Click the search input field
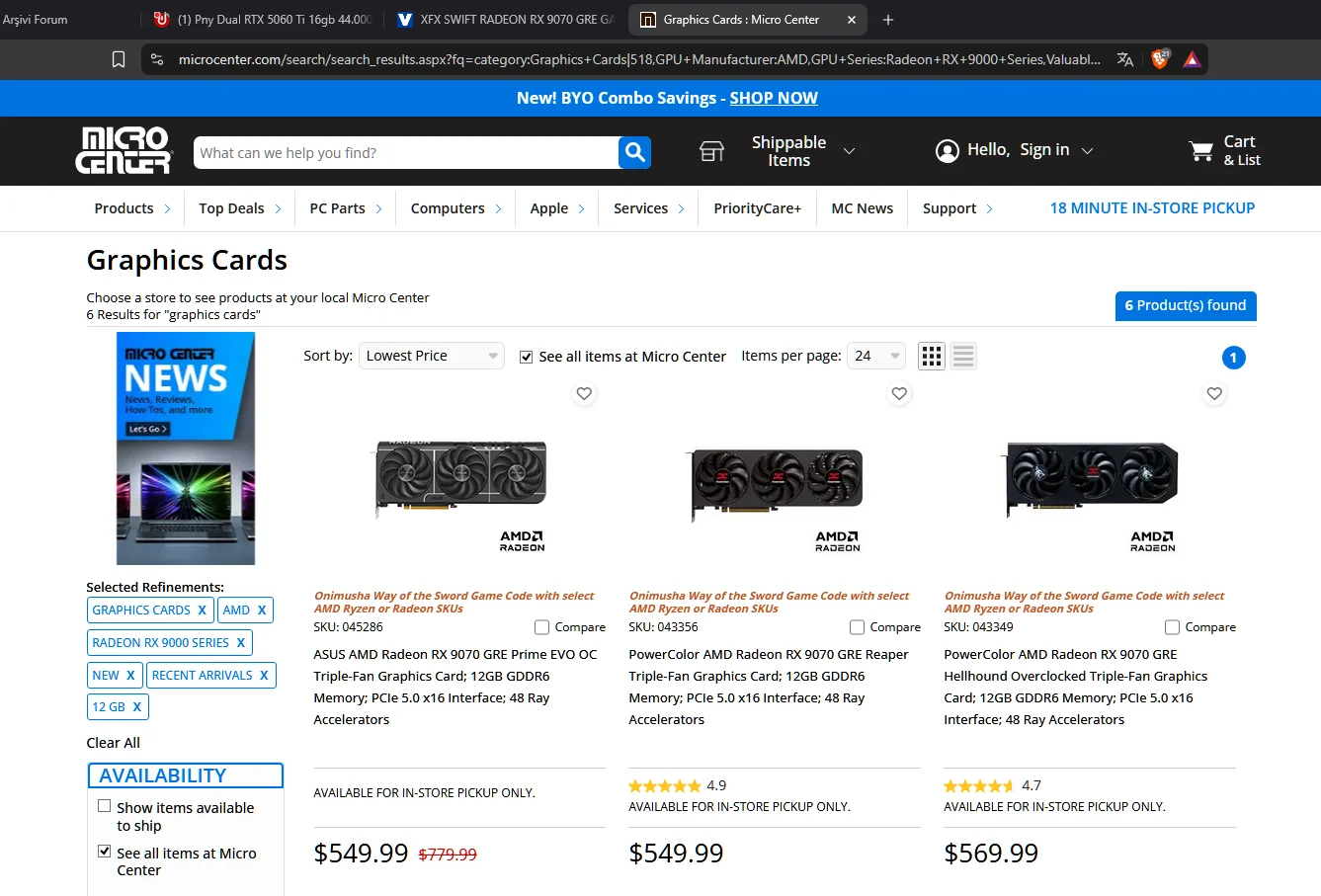 406,153
